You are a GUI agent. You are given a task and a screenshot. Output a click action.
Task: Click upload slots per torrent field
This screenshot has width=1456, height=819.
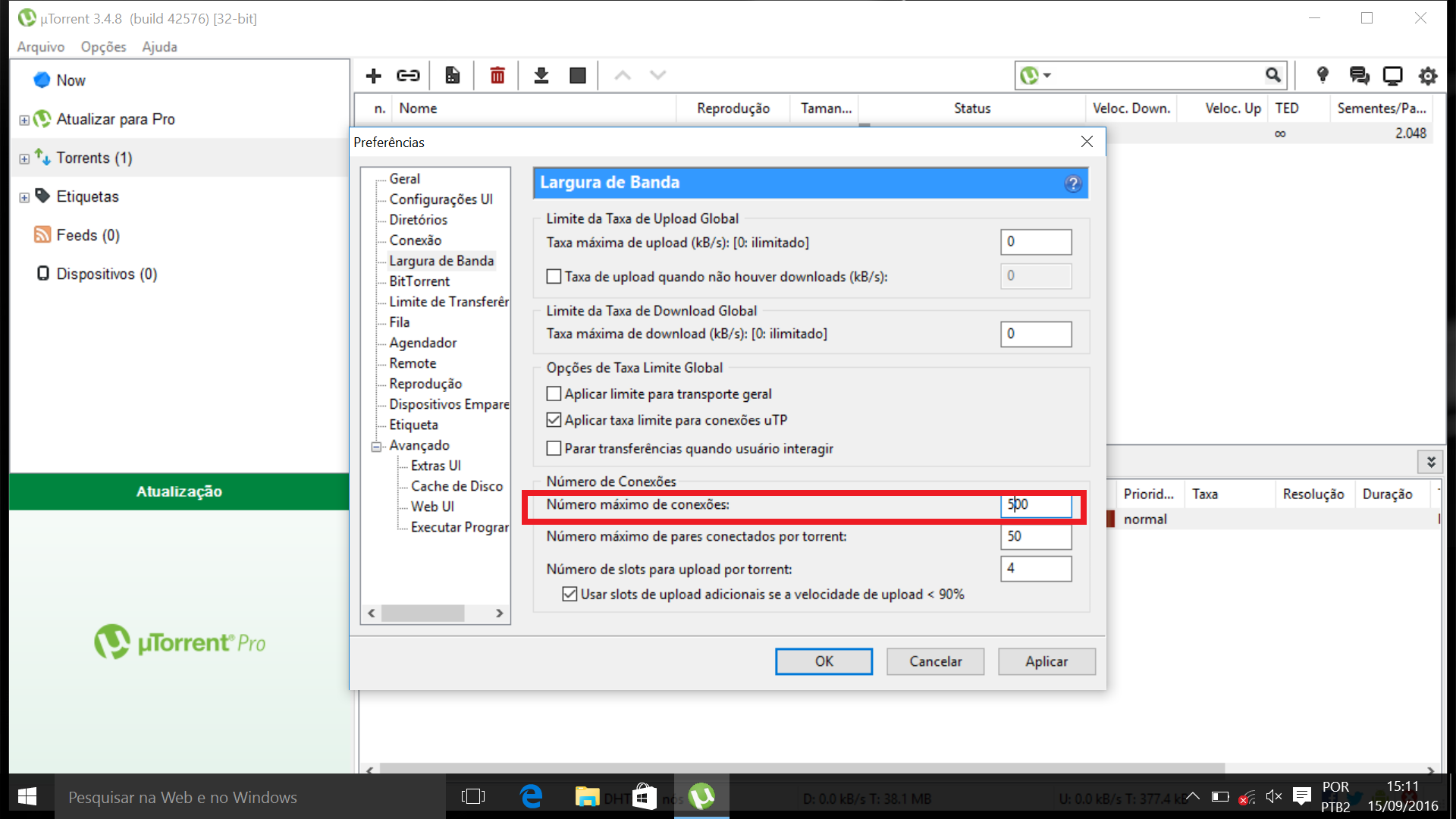point(1036,568)
